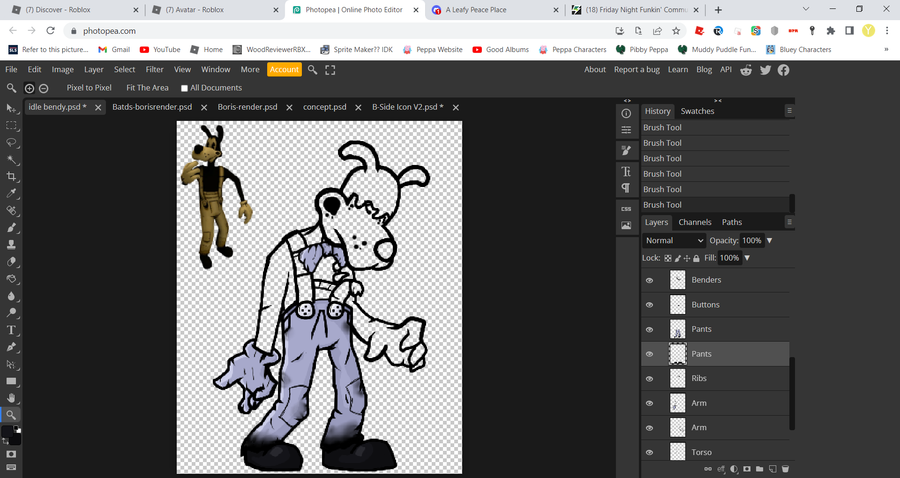Collapse the side icon strip with arrows

[x=627, y=100]
